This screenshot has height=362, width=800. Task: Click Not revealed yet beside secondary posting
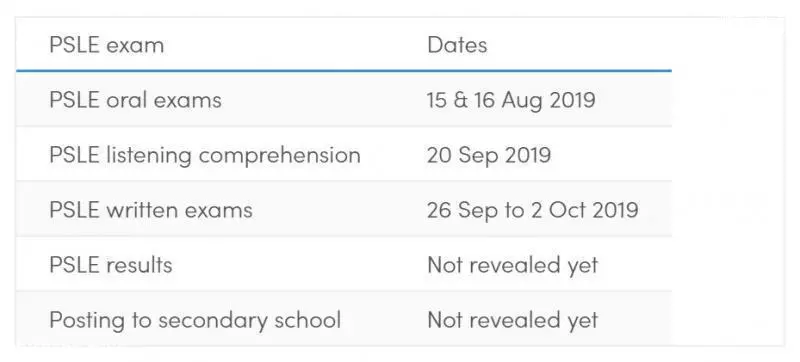pyautogui.click(x=513, y=320)
